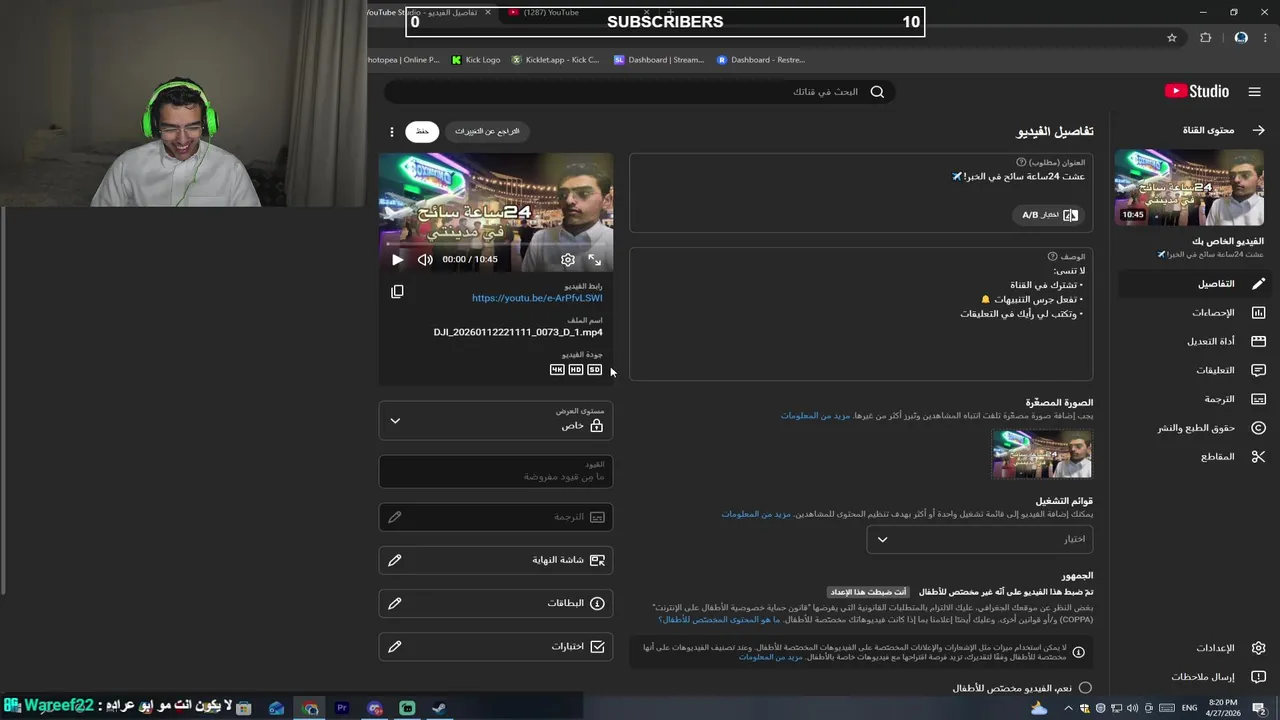Image resolution: width=1280 pixels, height=720 pixels.
Task: Open Kick Logo bookmark
Action: pos(476,60)
